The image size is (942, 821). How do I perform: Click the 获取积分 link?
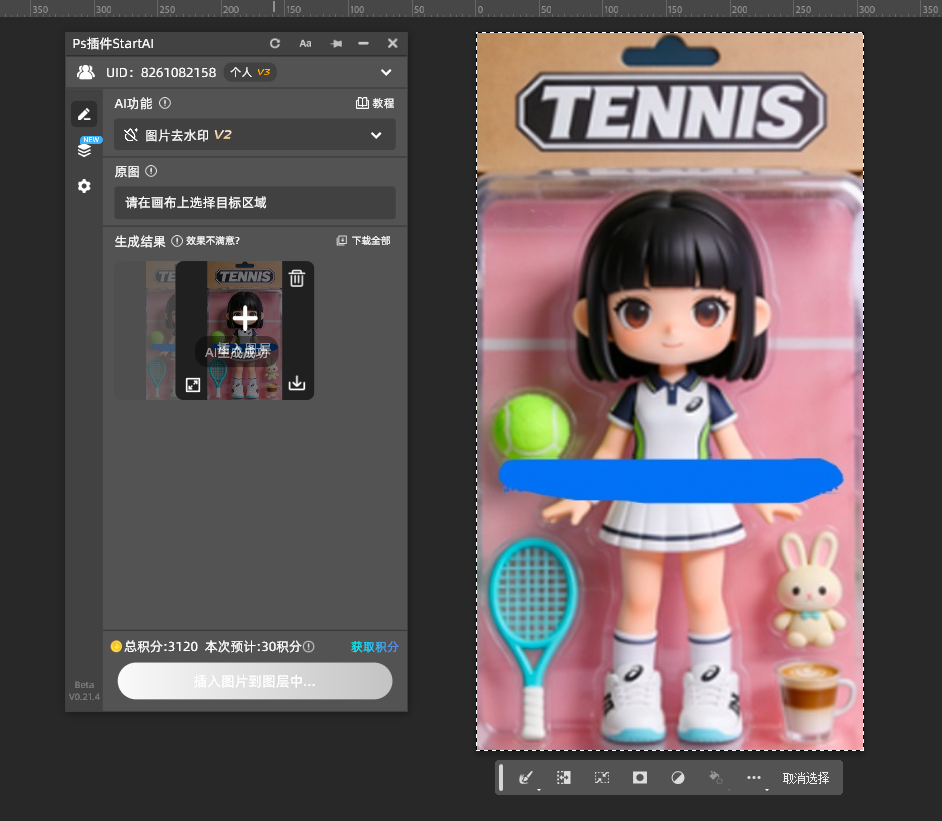[374, 647]
